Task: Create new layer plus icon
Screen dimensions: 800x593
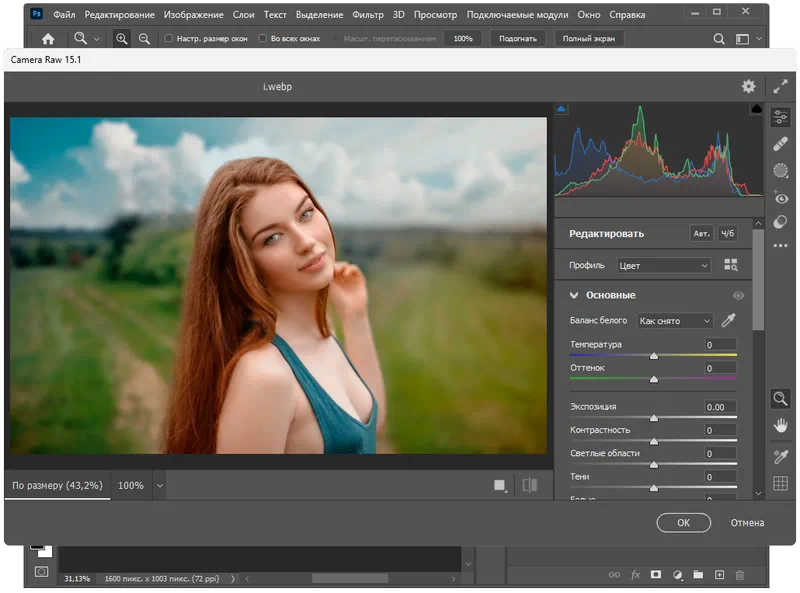Action: coord(719,575)
